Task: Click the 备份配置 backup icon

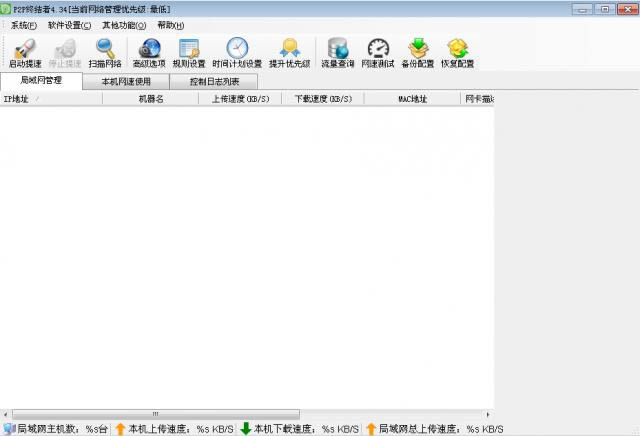Action: tap(418, 52)
